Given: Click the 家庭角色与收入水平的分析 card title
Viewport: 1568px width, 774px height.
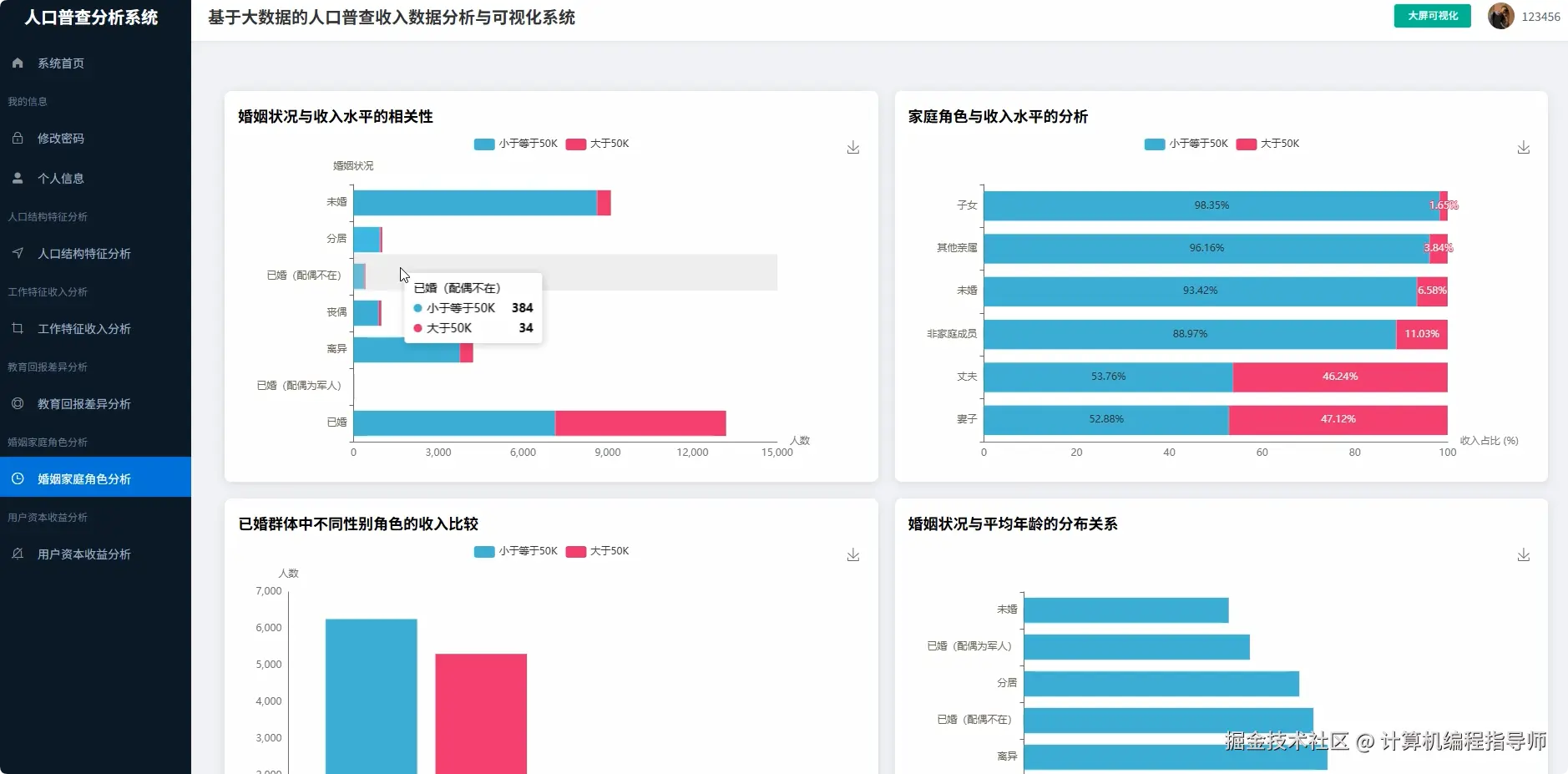Looking at the screenshot, I should coord(998,117).
